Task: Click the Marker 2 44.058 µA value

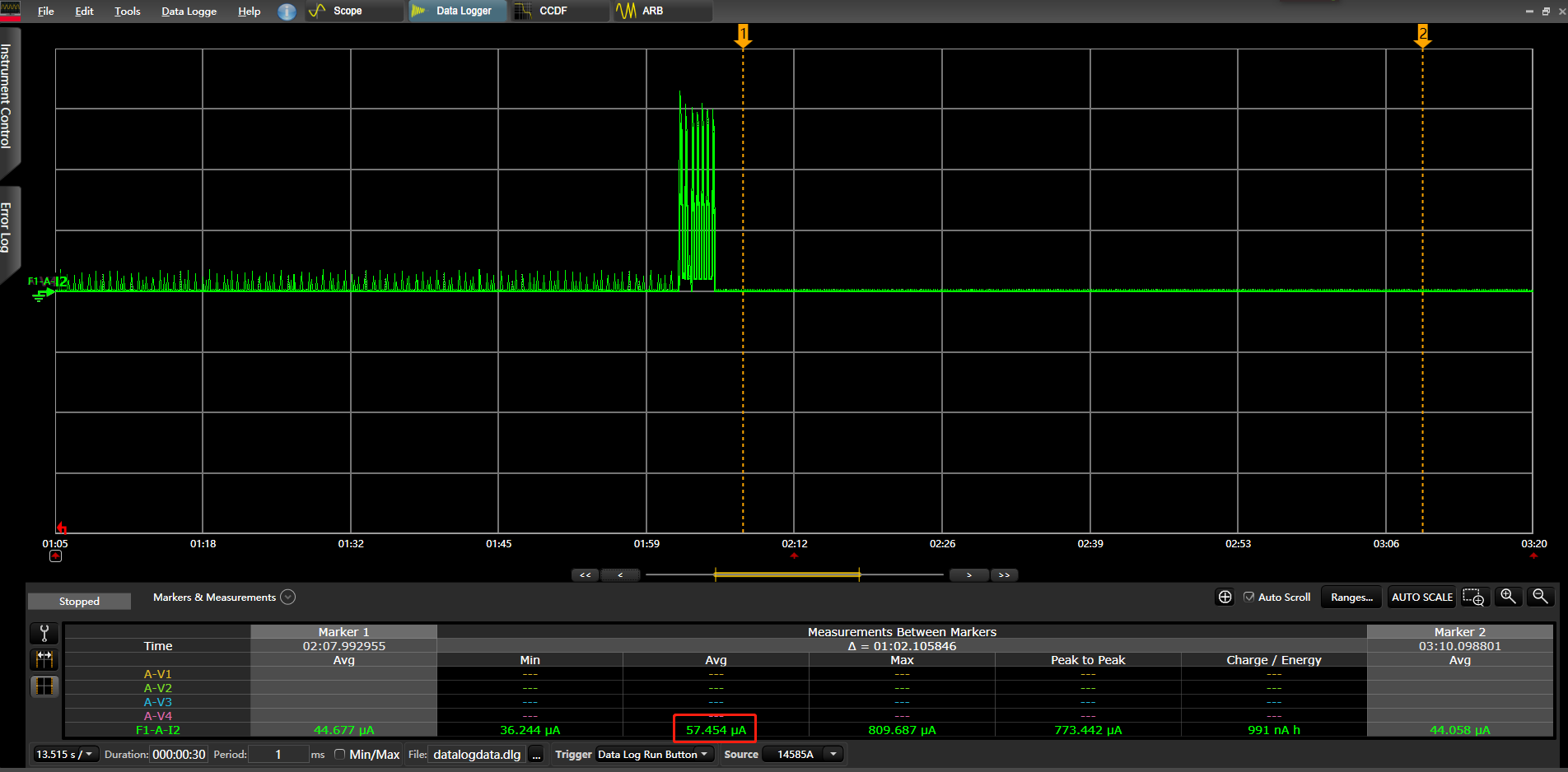Action: (x=1460, y=730)
